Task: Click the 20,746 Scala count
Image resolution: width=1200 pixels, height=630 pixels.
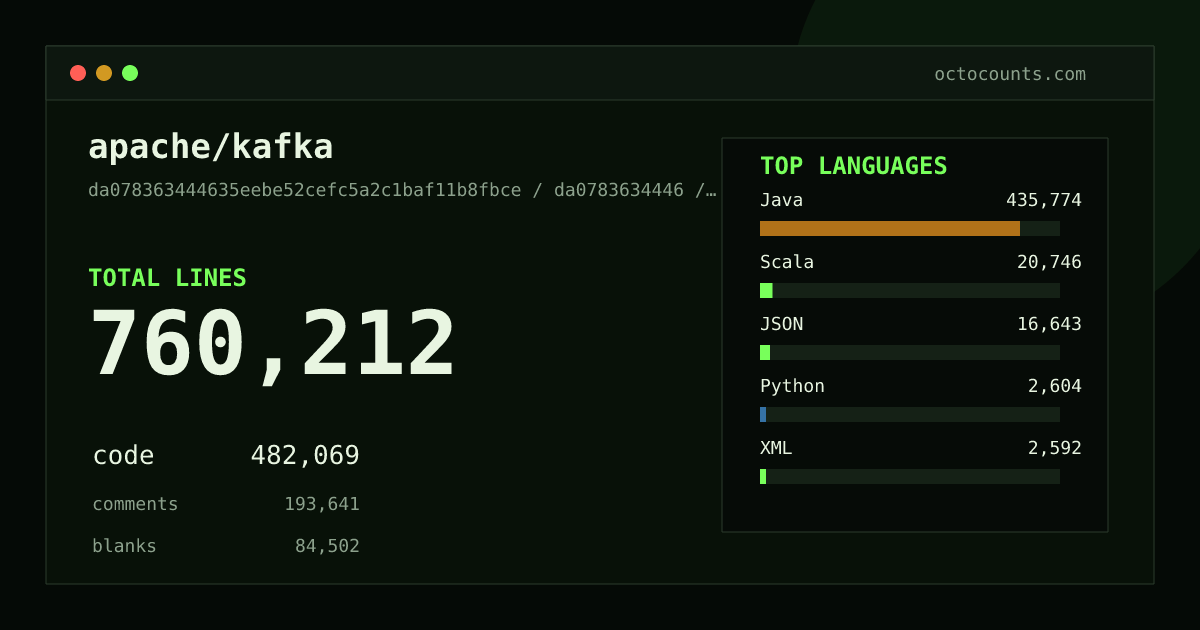Action: pos(1049,262)
